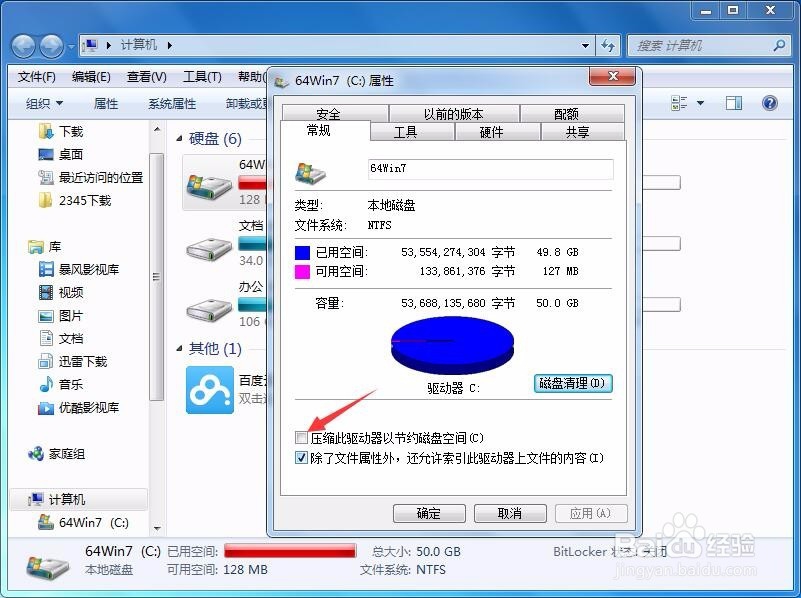801x598 pixels.
Task: Enable 压缩此驱动器以节约磁盘空间 checkbox
Action: click(x=301, y=438)
